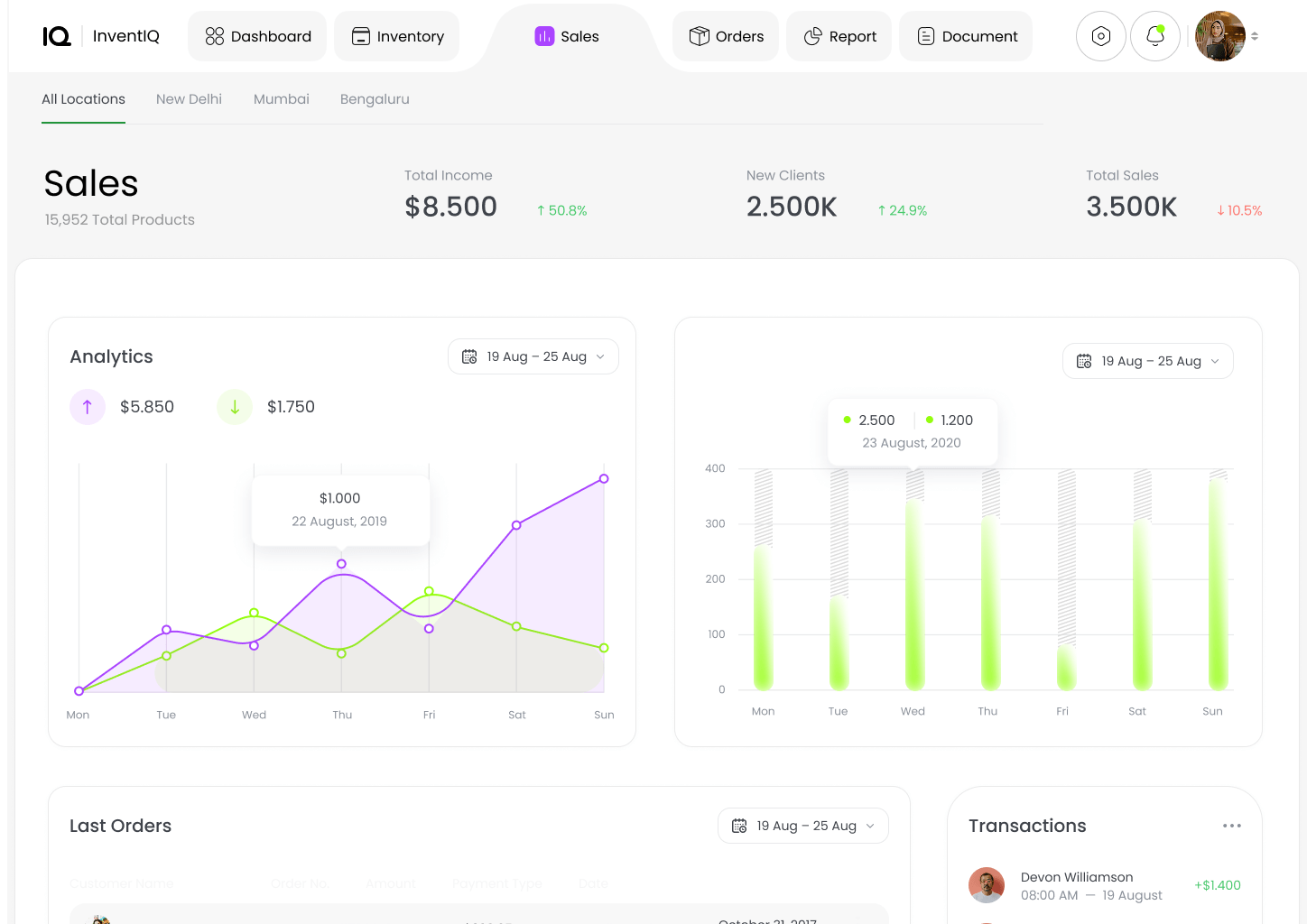Viewport: 1307px width, 924px height.
Task: Select the Bengaluru location tab
Action: click(x=375, y=99)
